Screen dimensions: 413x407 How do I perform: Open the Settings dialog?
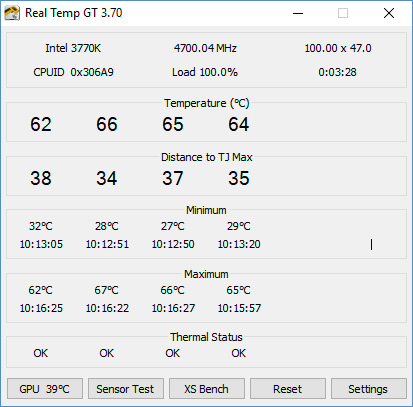coord(369,389)
